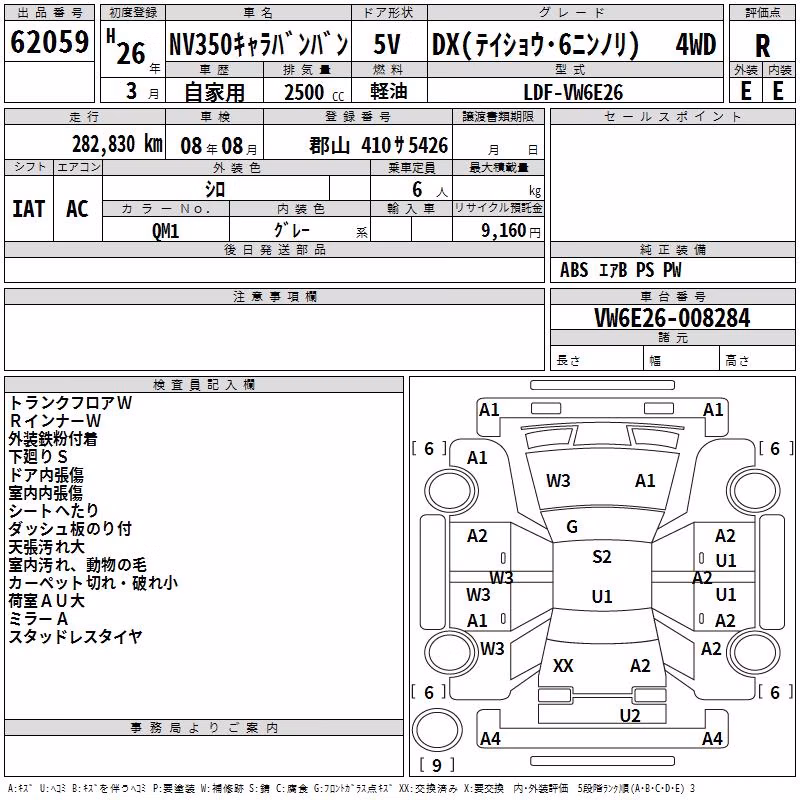Click the note カーペット切れ・破れ小
The width and height of the screenshot is (800, 800).
(x=93, y=583)
